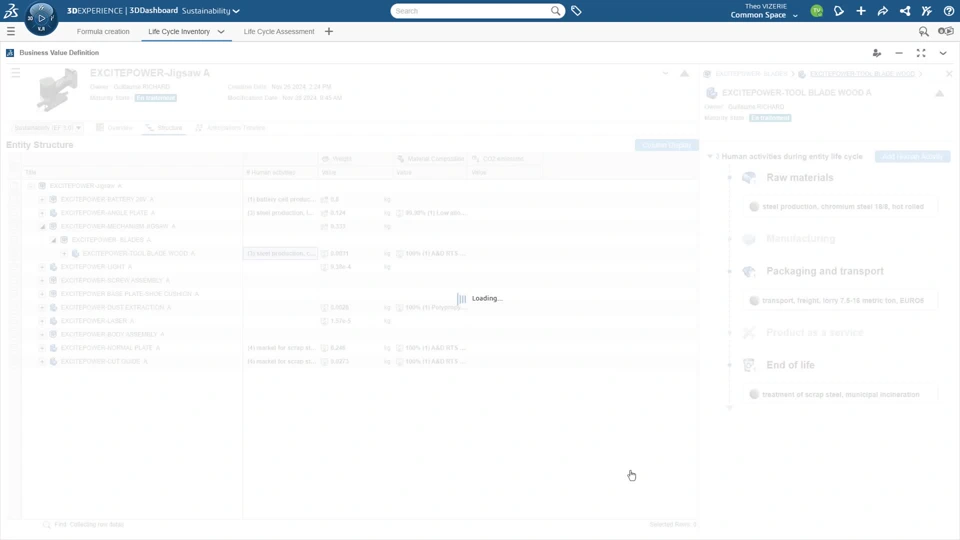Click the blue button above the table

pos(667,145)
